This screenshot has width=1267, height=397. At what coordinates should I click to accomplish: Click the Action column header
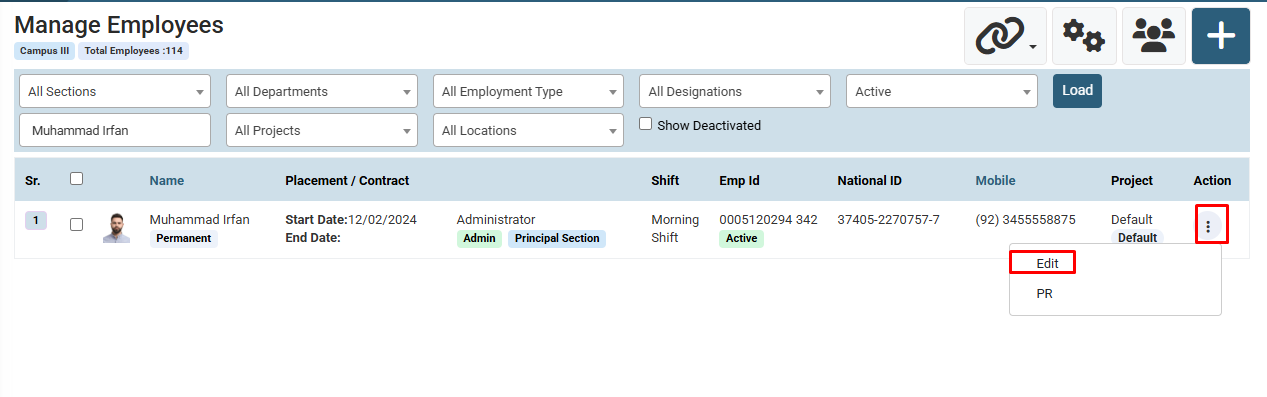pos(1212,181)
